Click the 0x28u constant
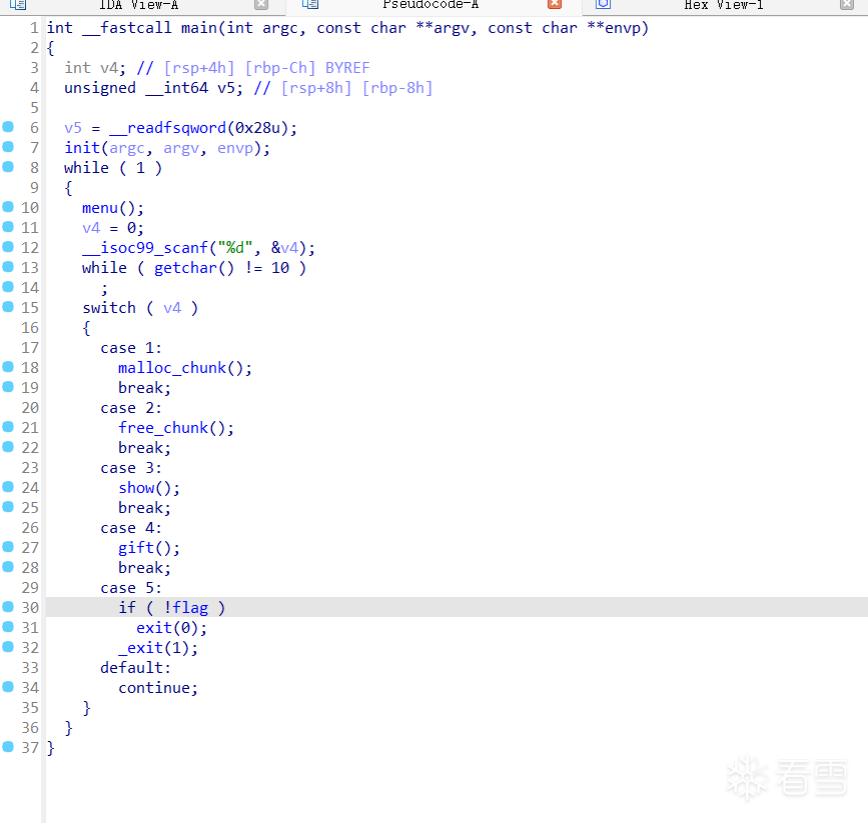Viewport: 868px width, 823px height. coord(258,128)
